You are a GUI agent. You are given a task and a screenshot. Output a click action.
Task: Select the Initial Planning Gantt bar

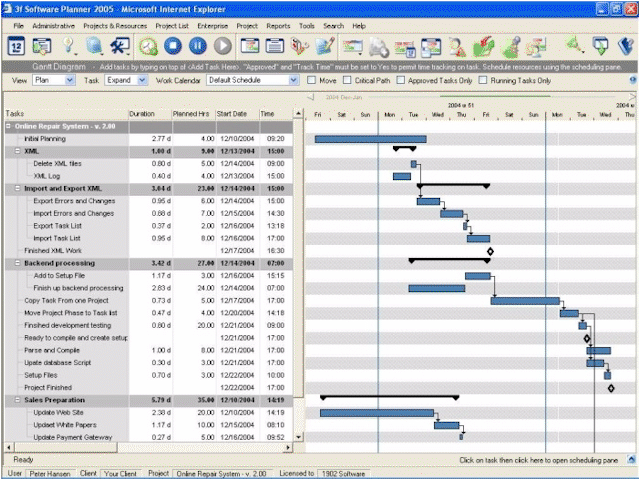pyautogui.click(x=371, y=139)
